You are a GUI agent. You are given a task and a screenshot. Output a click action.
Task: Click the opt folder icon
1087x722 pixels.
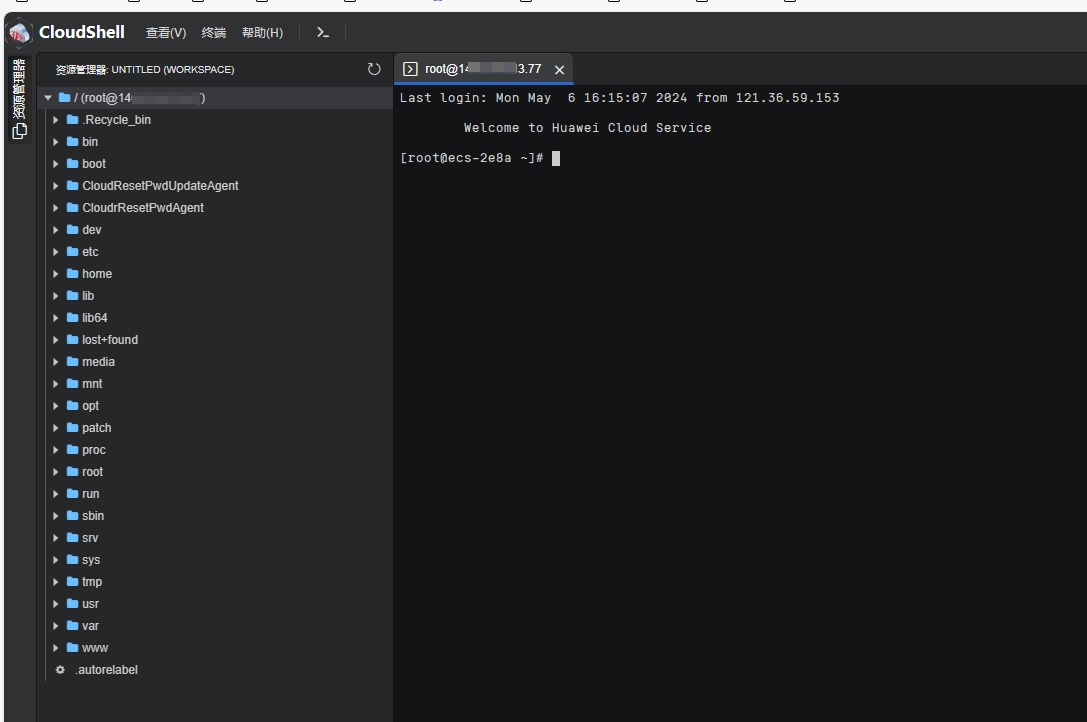point(72,405)
